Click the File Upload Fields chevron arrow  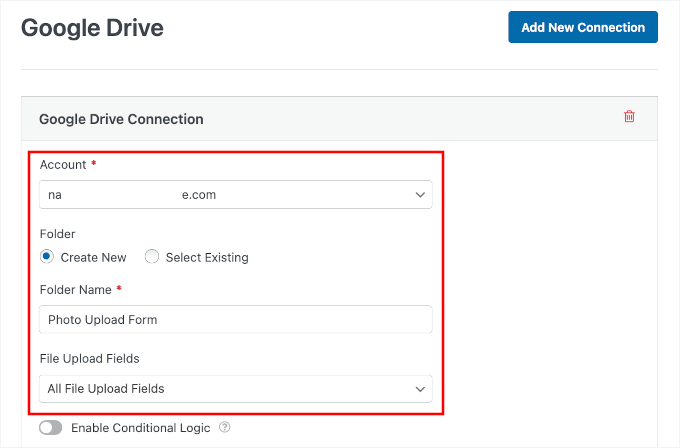click(x=420, y=388)
